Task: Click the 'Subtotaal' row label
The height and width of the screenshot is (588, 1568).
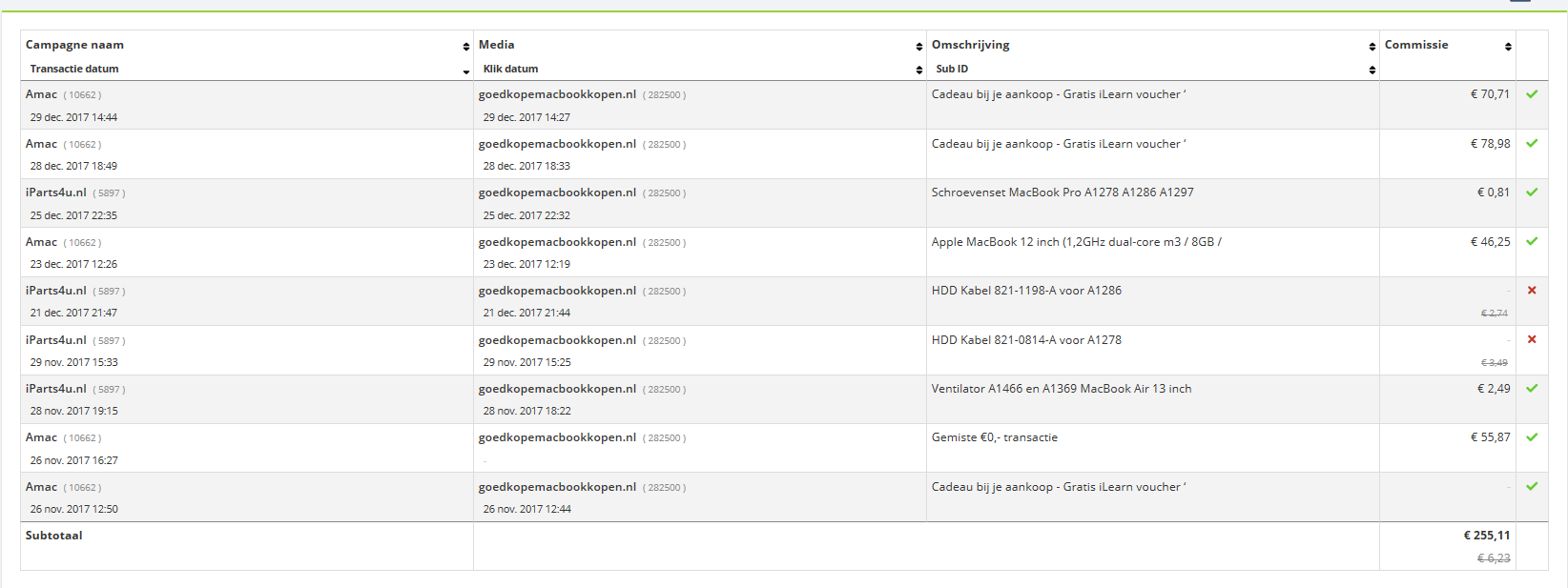Action: [53, 536]
